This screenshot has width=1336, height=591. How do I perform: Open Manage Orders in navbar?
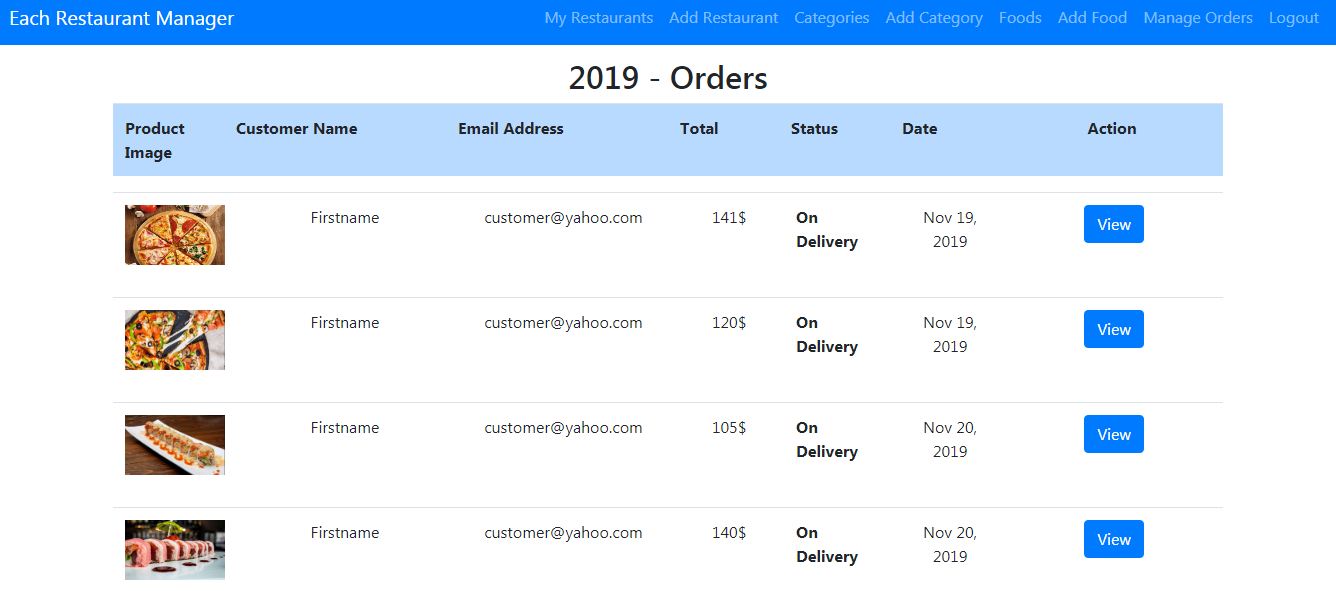[x=1198, y=18]
